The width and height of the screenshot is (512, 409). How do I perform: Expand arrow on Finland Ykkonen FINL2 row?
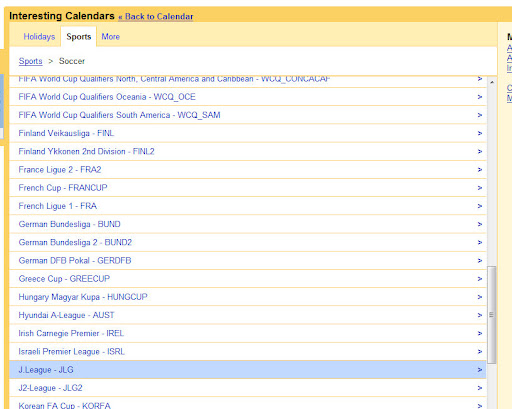480,151
